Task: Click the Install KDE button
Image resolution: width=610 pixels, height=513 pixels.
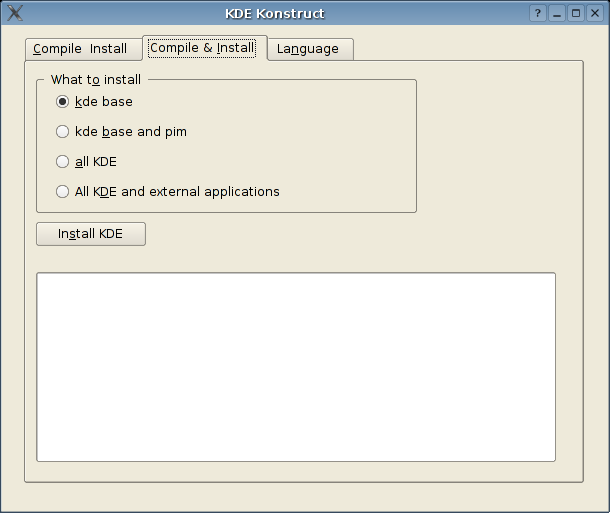Action: click(x=91, y=234)
